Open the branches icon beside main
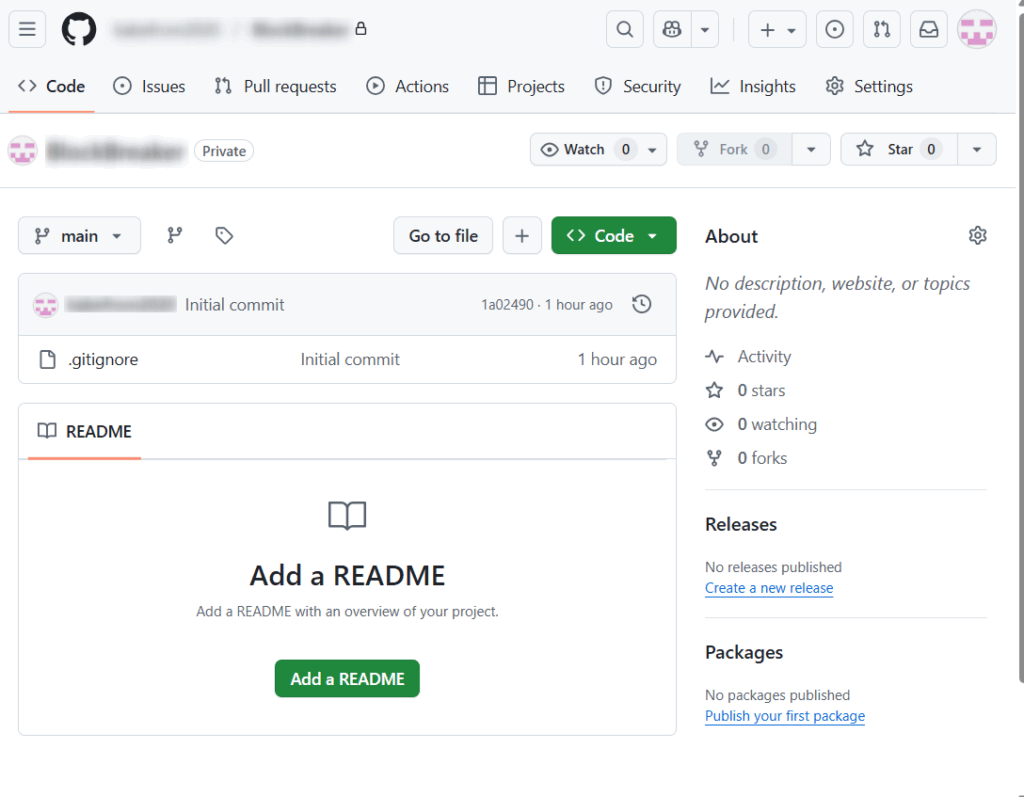This screenshot has height=797, width=1024. pyautogui.click(x=175, y=236)
